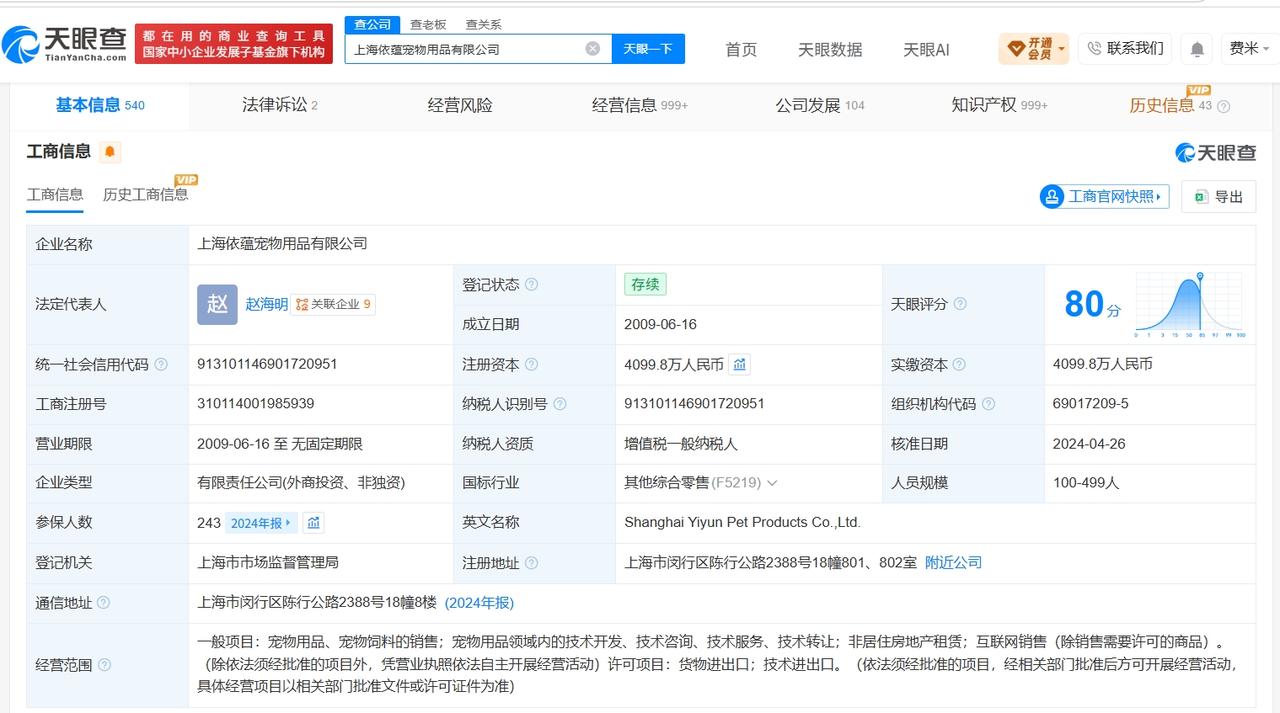The height and width of the screenshot is (713, 1280).
Task: Clear the search box with the X icon
Action: [x=593, y=48]
